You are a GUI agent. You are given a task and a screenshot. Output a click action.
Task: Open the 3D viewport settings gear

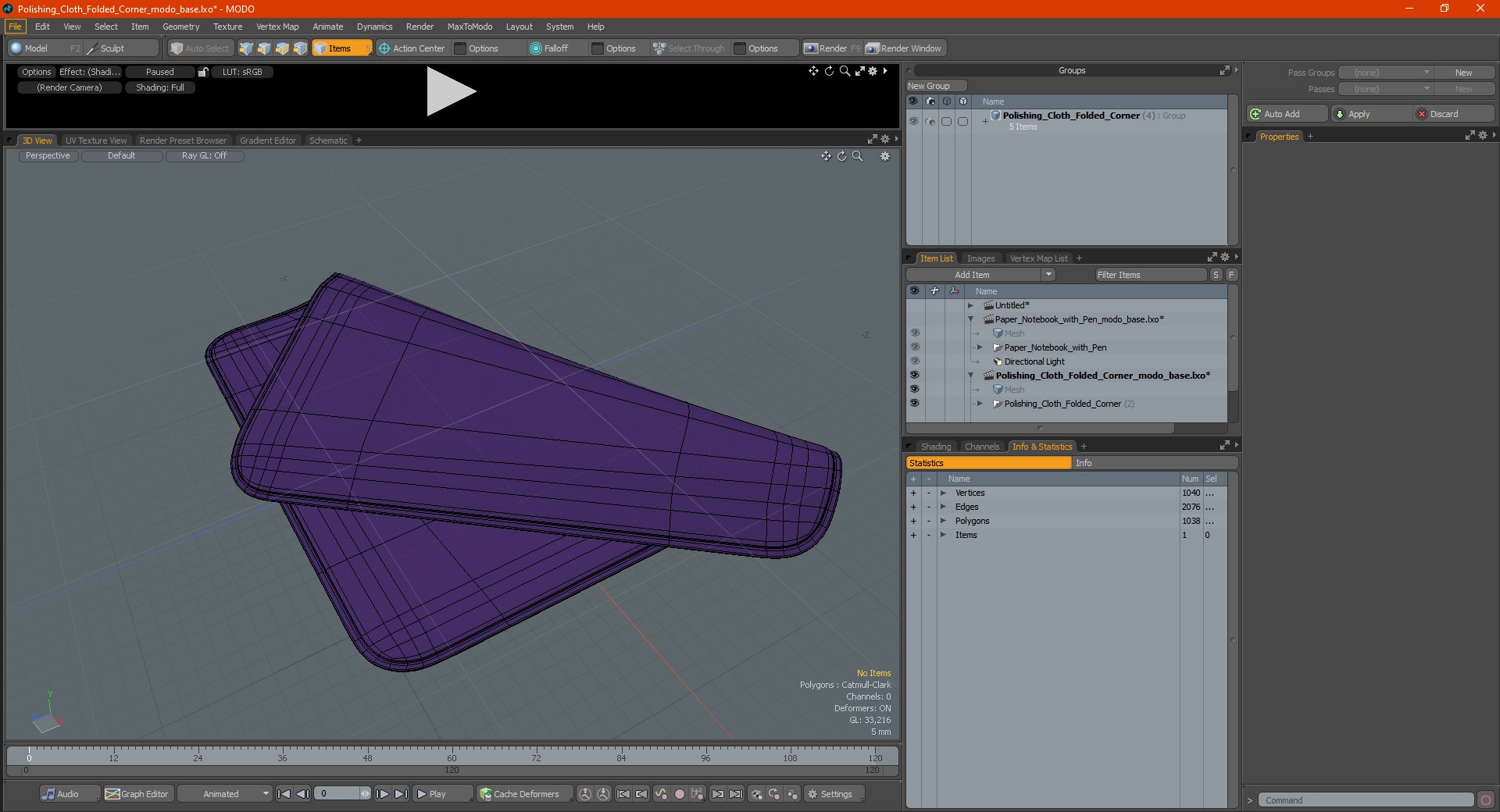pos(885,156)
